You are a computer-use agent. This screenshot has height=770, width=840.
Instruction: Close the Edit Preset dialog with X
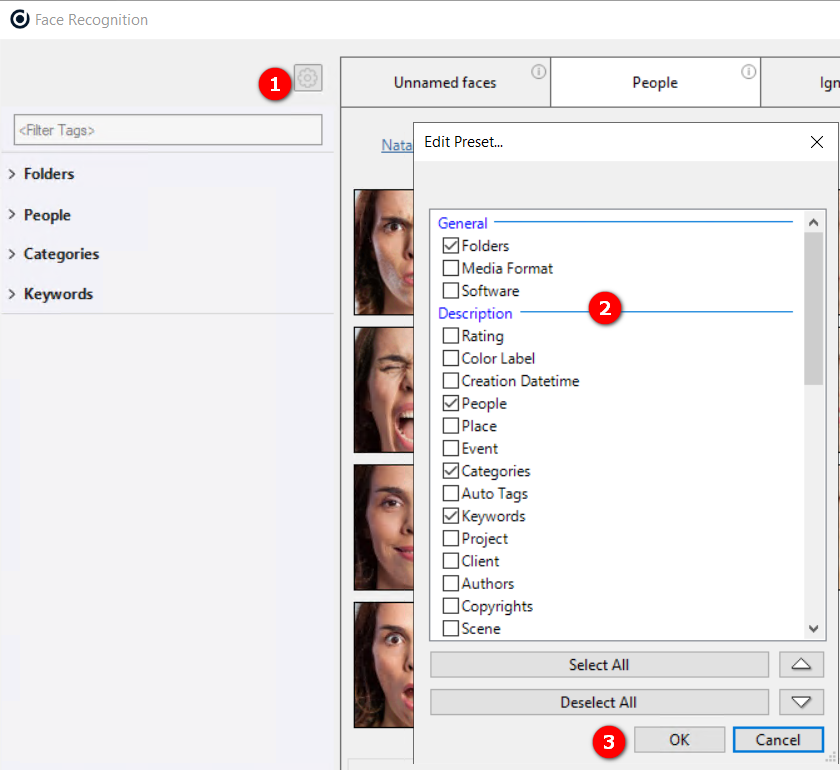click(816, 142)
